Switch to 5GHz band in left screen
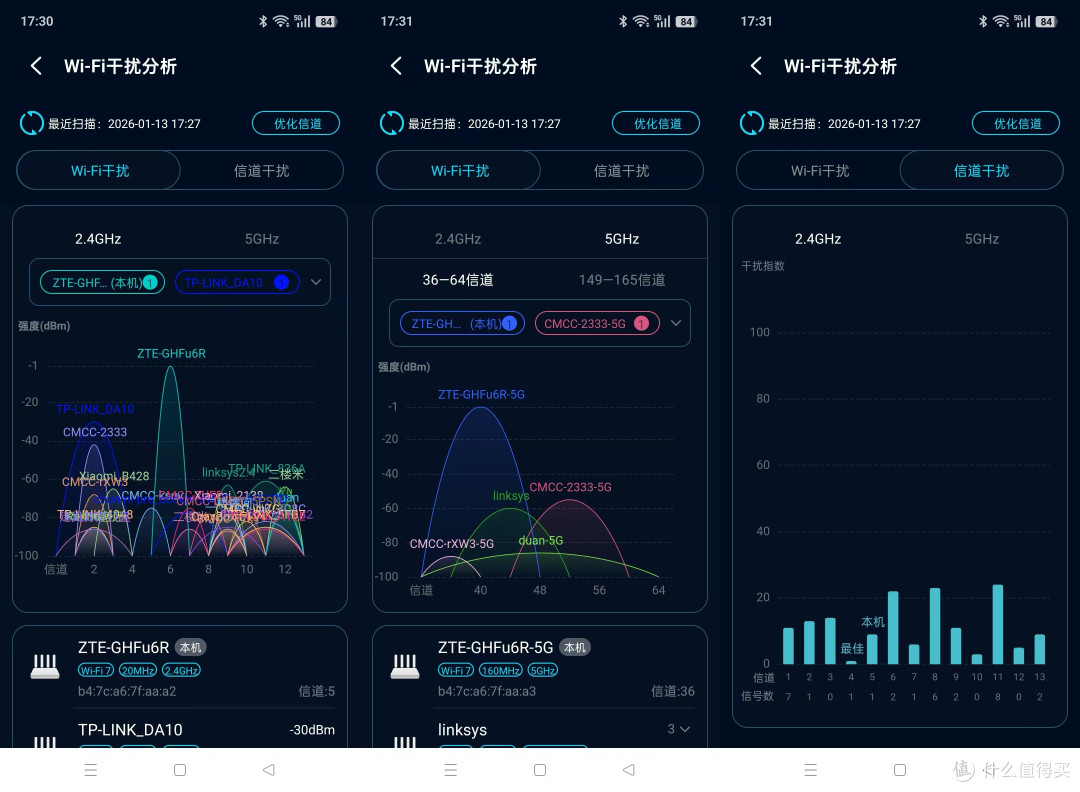 click(262, 239)
